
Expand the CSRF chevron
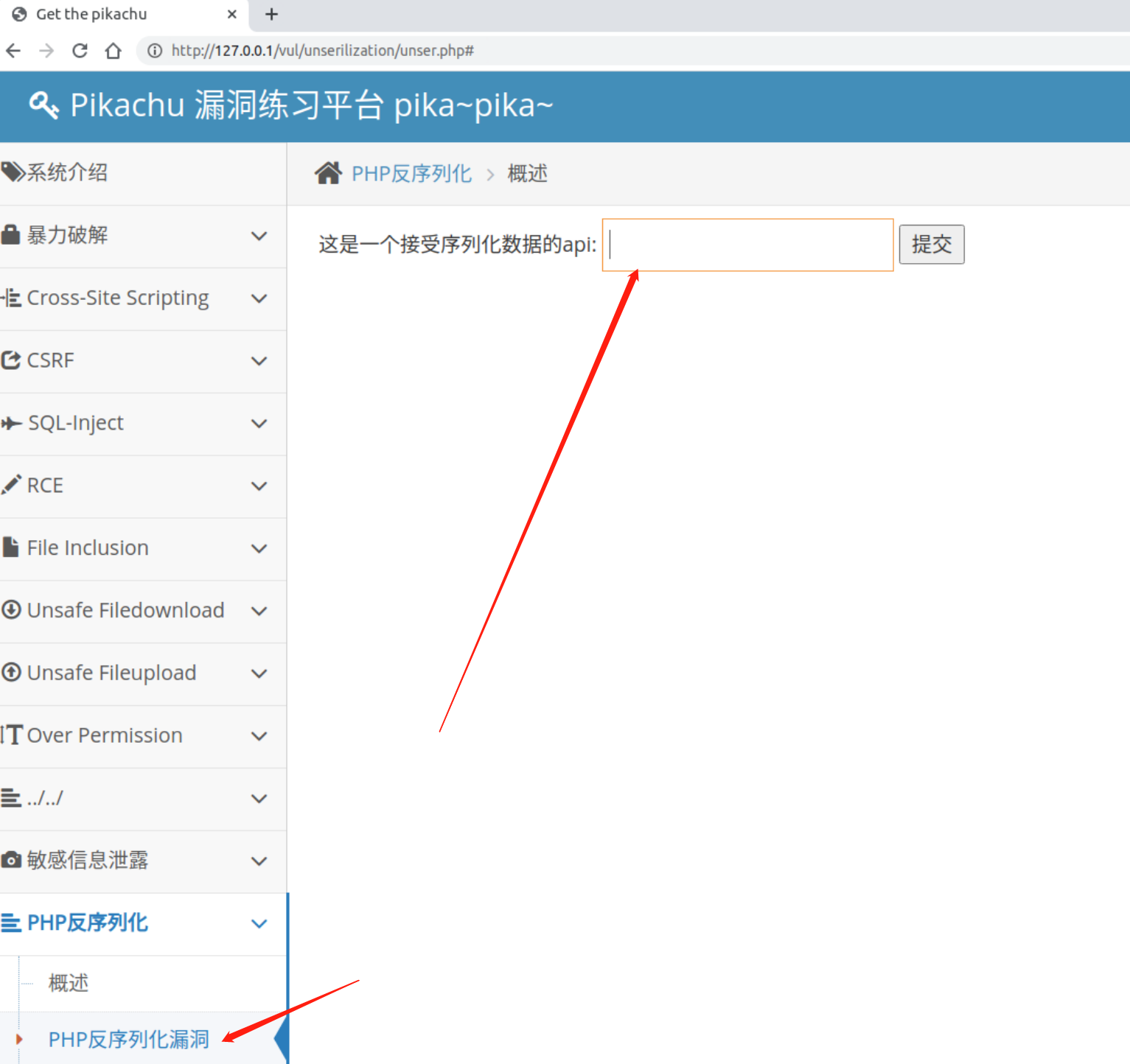[x=259, y=361]
